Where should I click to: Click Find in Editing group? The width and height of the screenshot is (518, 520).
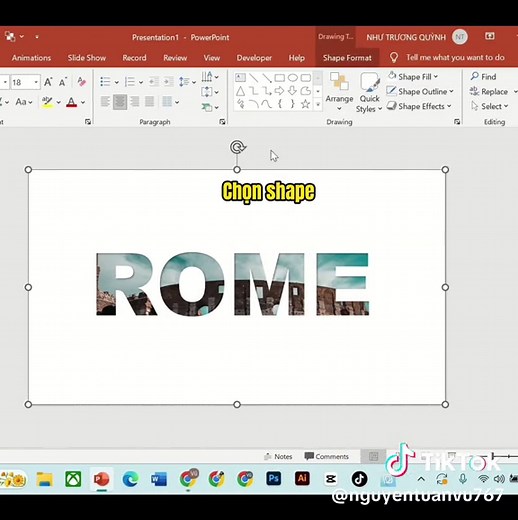tap(483, 77)
